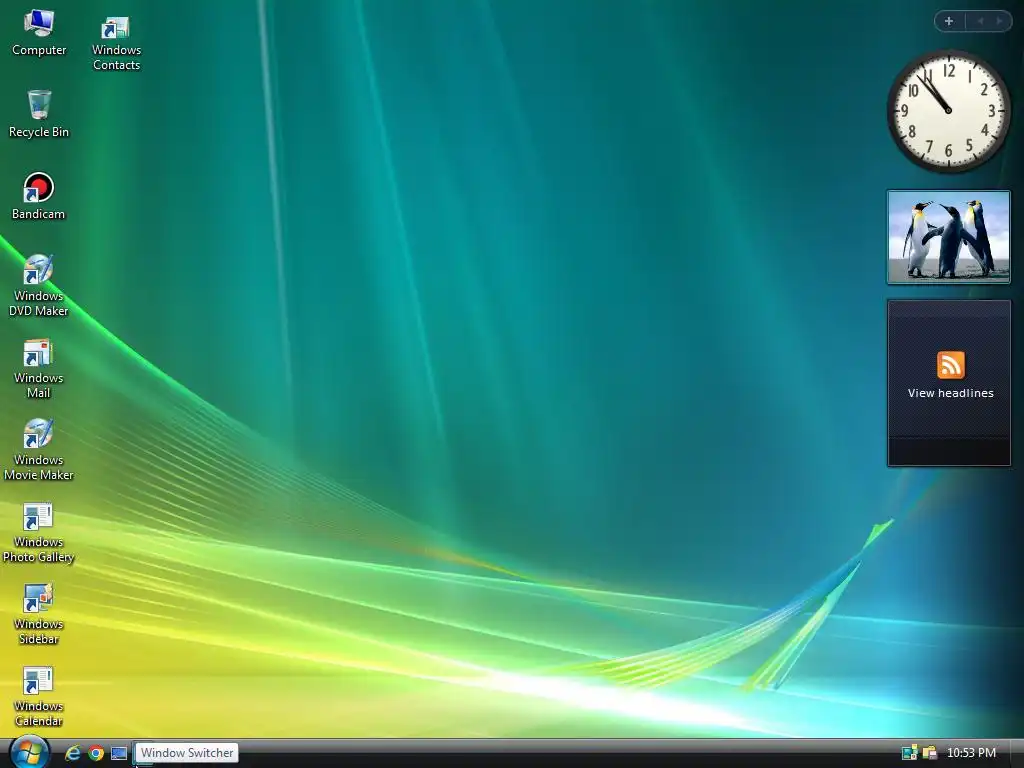The width and height of the screenshot is (1024, 768).
Task: Open the Computer desktop icon
Action: coord(39,34)
